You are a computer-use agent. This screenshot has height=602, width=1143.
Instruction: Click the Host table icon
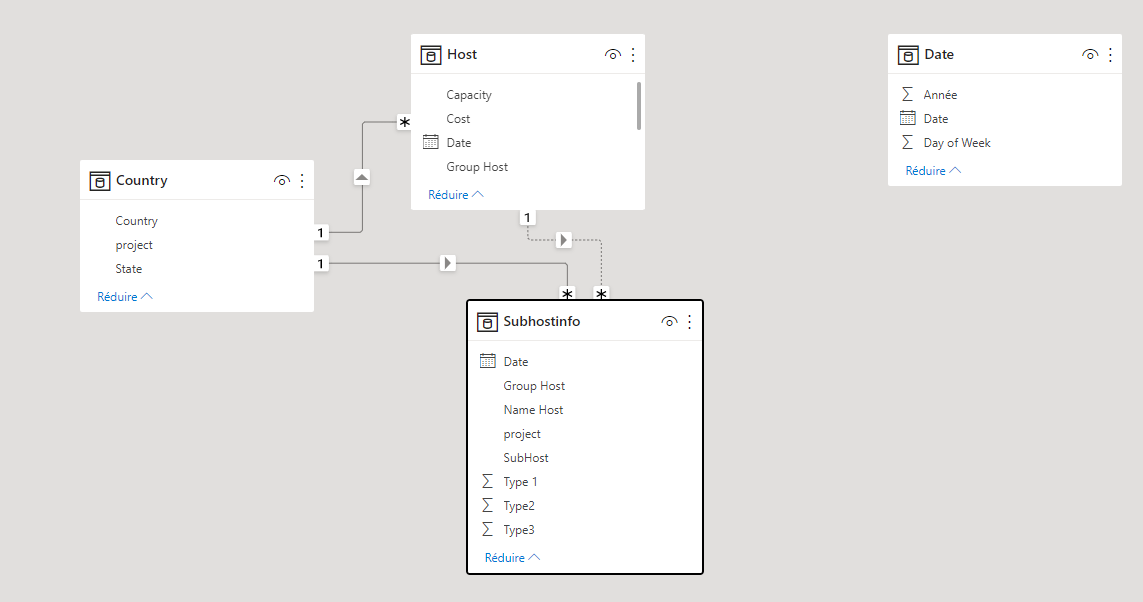(x=431, y=55)
